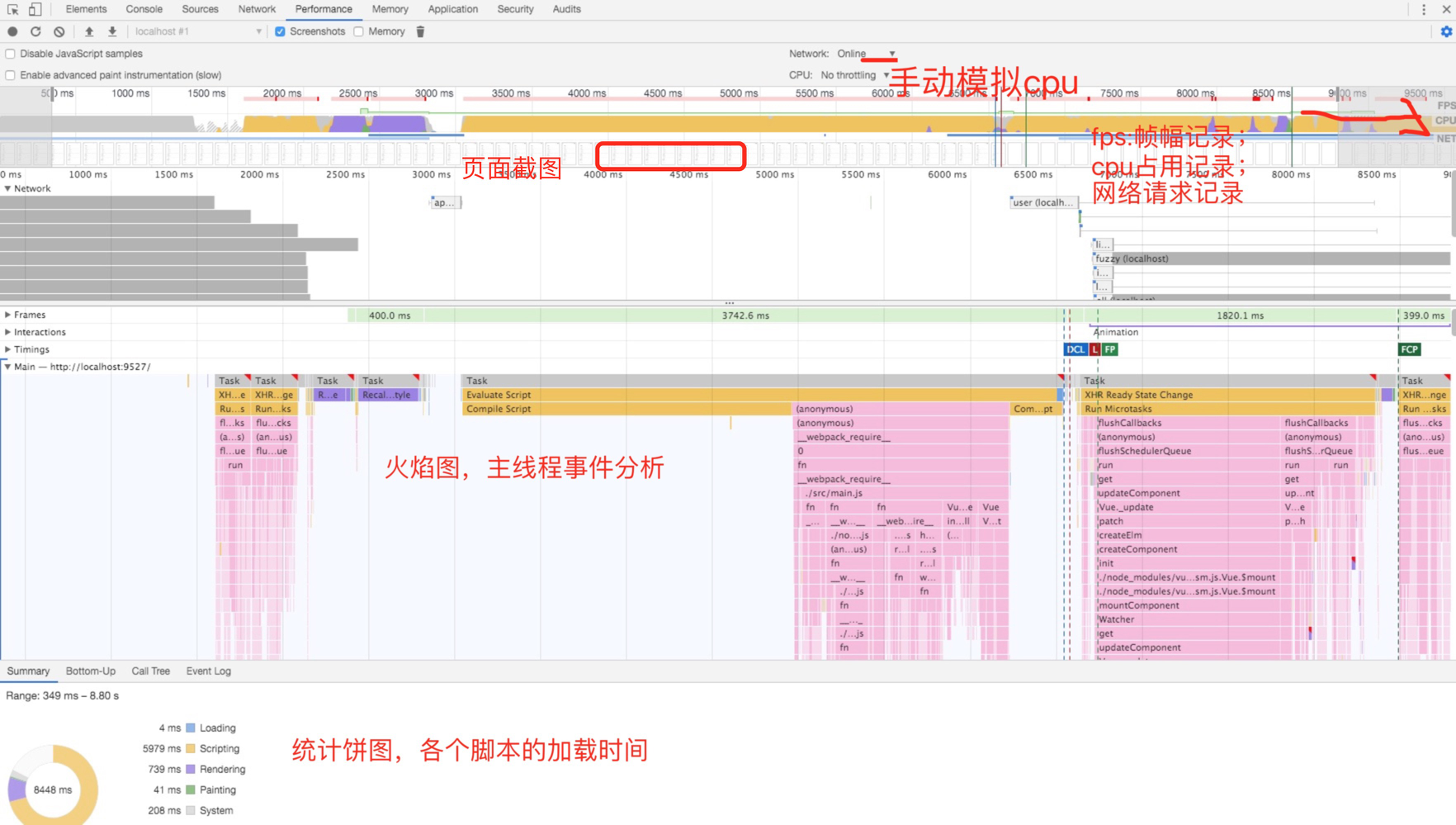The width and height of the screenshot is (1456, 825).
Task: Activate the inspect element picker icon
Action: tap(13, 9)
